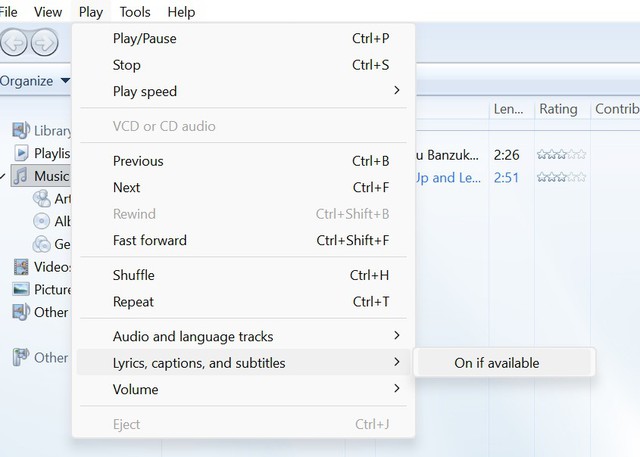The width and height of the screenshot is (640, 457).
Task: Close the open Play menu
Action: 91,12
